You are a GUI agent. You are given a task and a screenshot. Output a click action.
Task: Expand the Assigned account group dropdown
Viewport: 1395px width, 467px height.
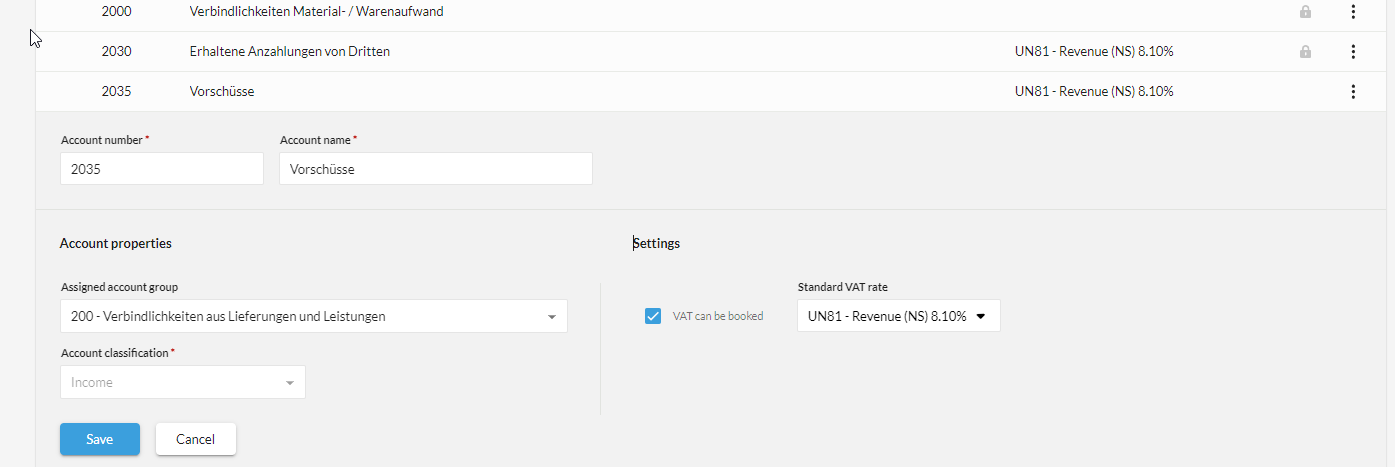click(x=313, y=316)
